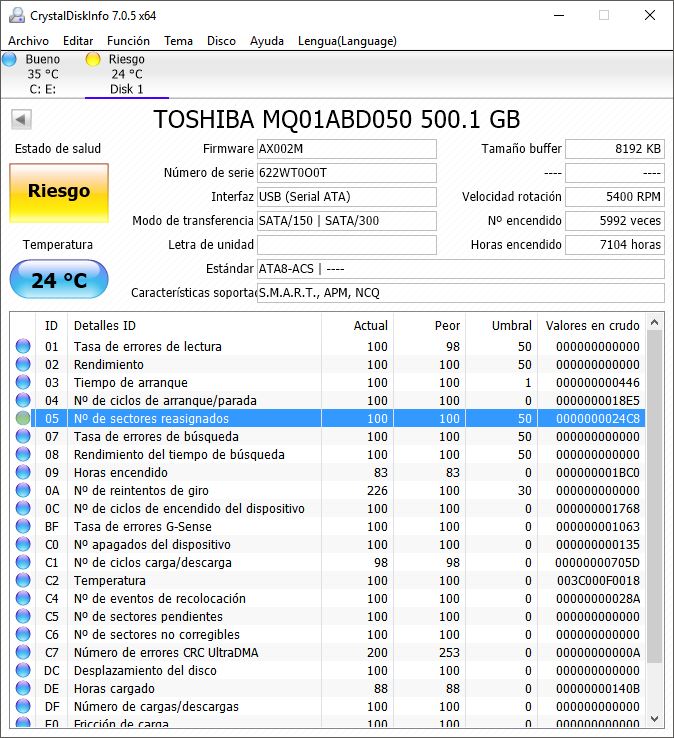Click the serial number field 622WT0O0T
The image size is (674, 738).
[347, 173]
